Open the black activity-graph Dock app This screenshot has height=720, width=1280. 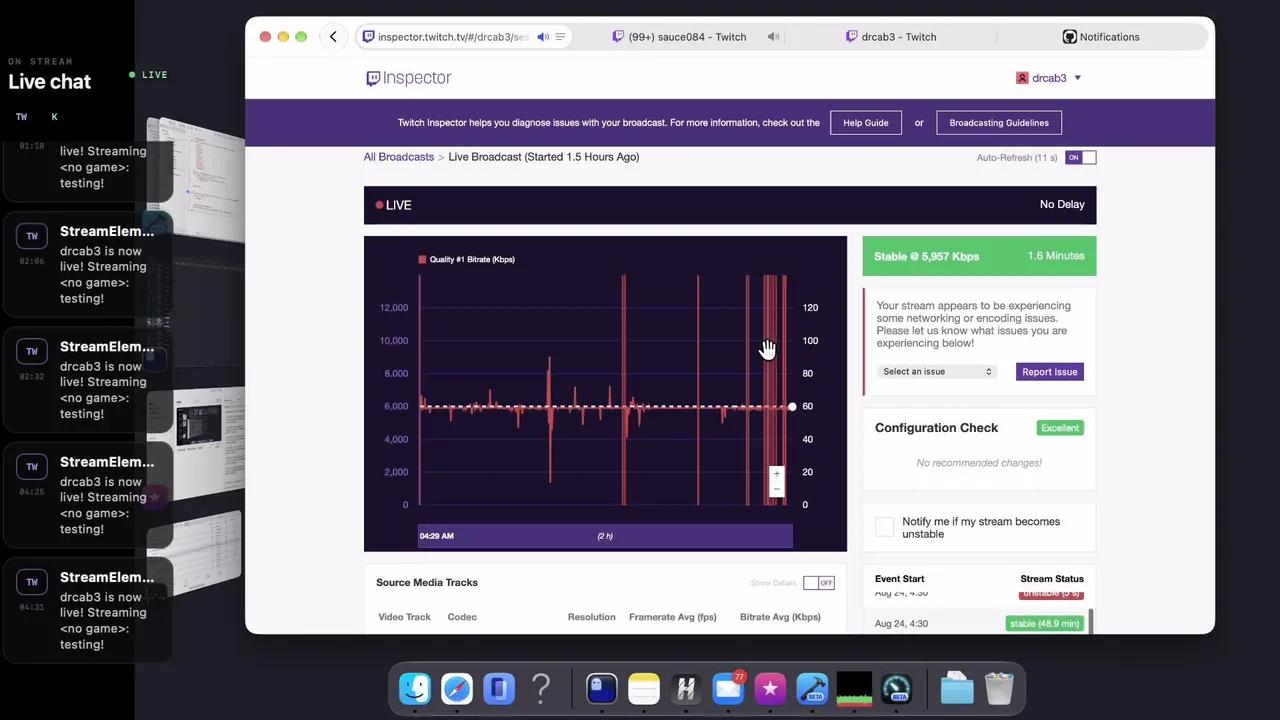[854, 688]
